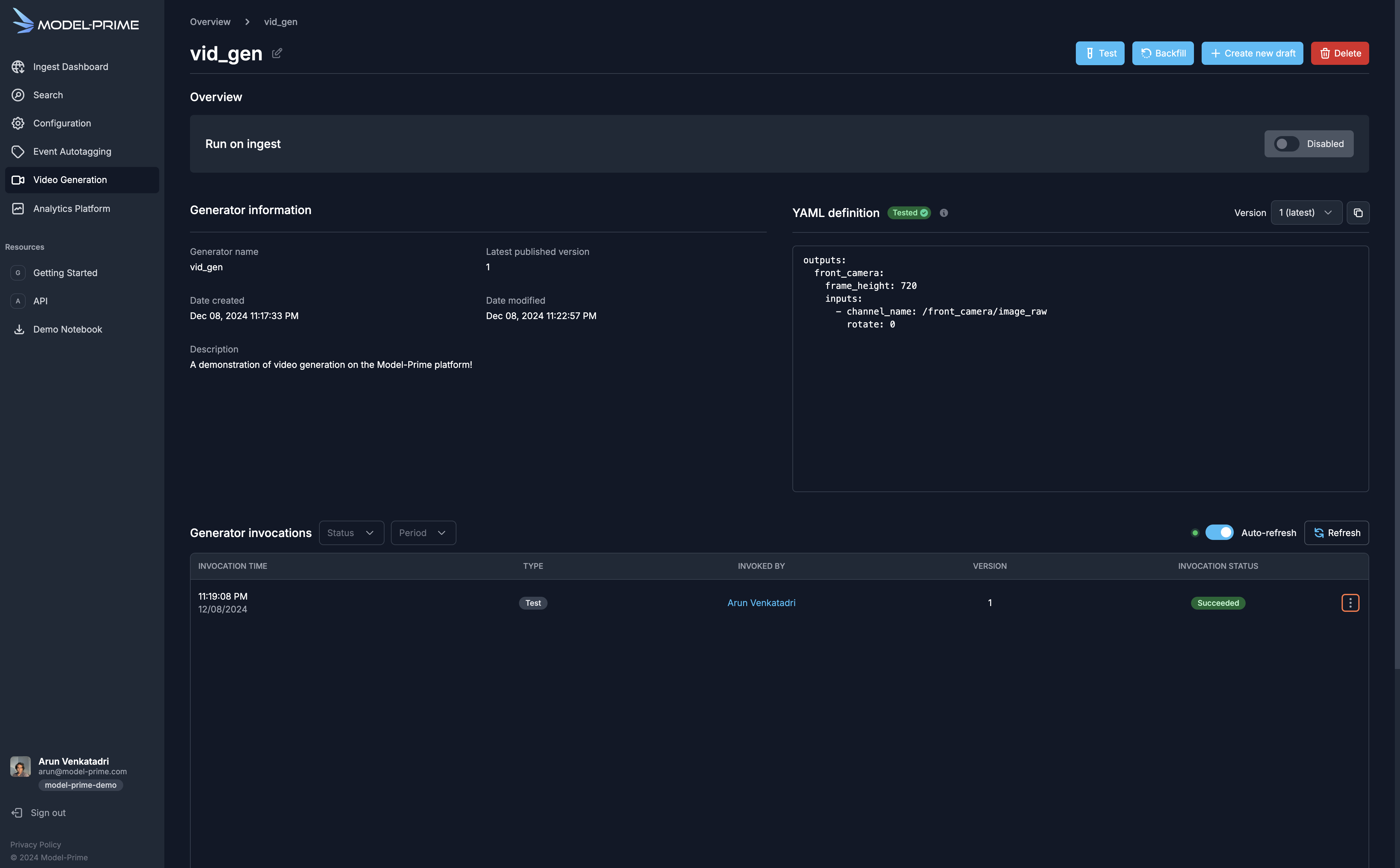Click the Event Autotagging tag icon
The height and width of the screenshot is (868, 1400).
coord(18,152)
